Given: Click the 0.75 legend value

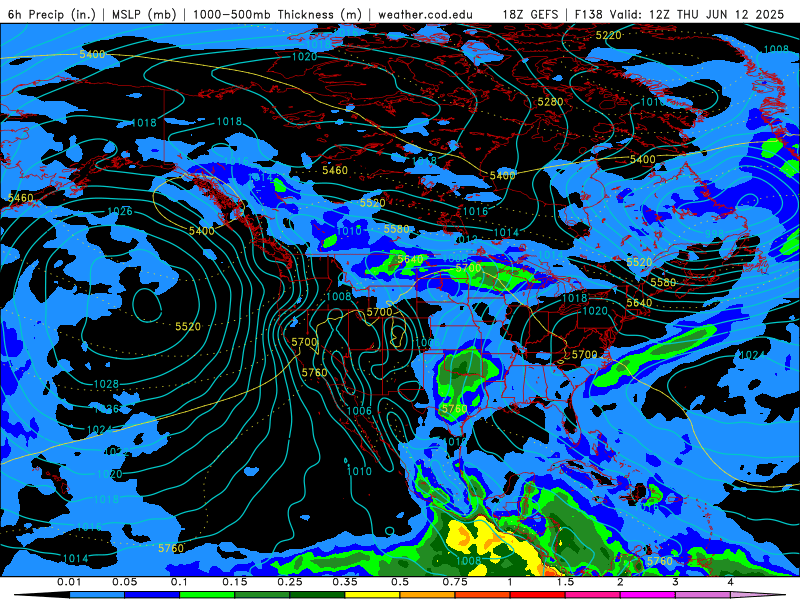Looking at the screenshot, I should pos(455,582).
